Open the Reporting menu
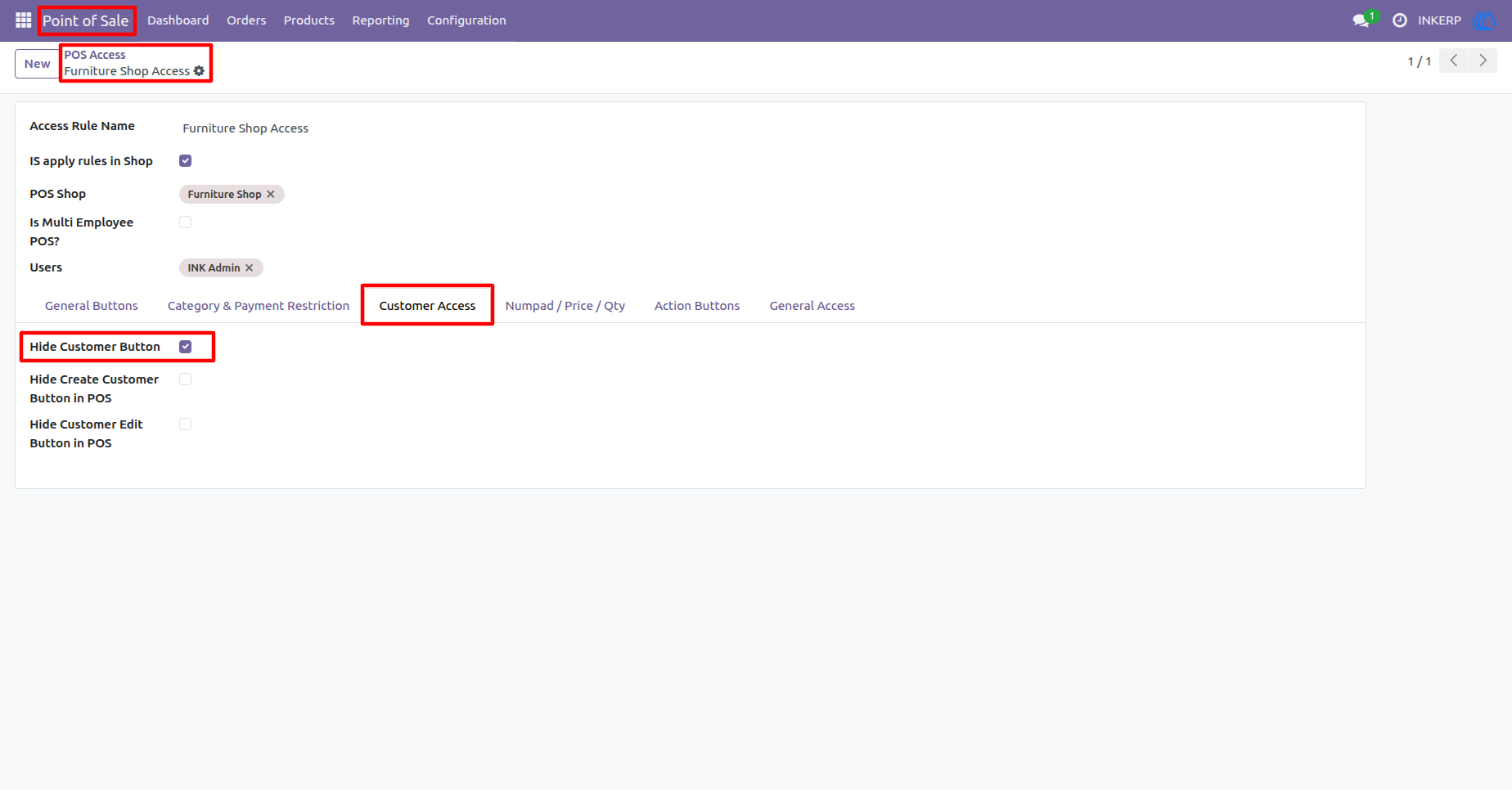The height and width of the screenshot is (790, 1512). tap(380, 20)
